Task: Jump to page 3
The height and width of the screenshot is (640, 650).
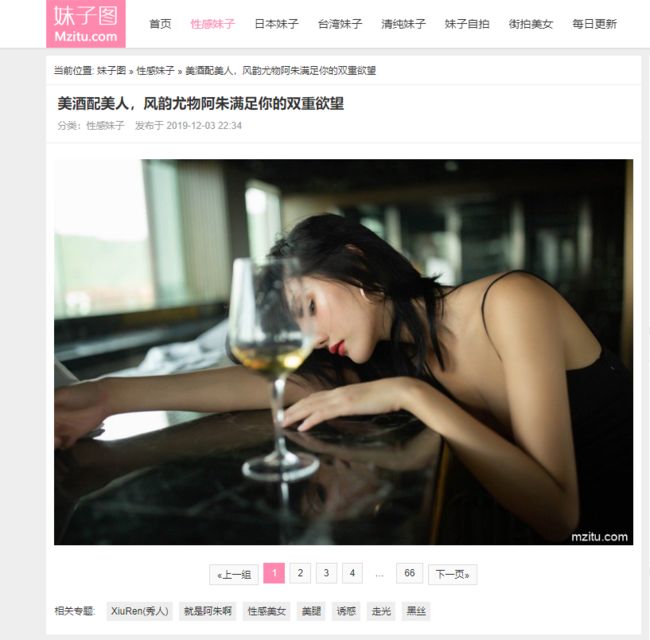Action: 326,573
